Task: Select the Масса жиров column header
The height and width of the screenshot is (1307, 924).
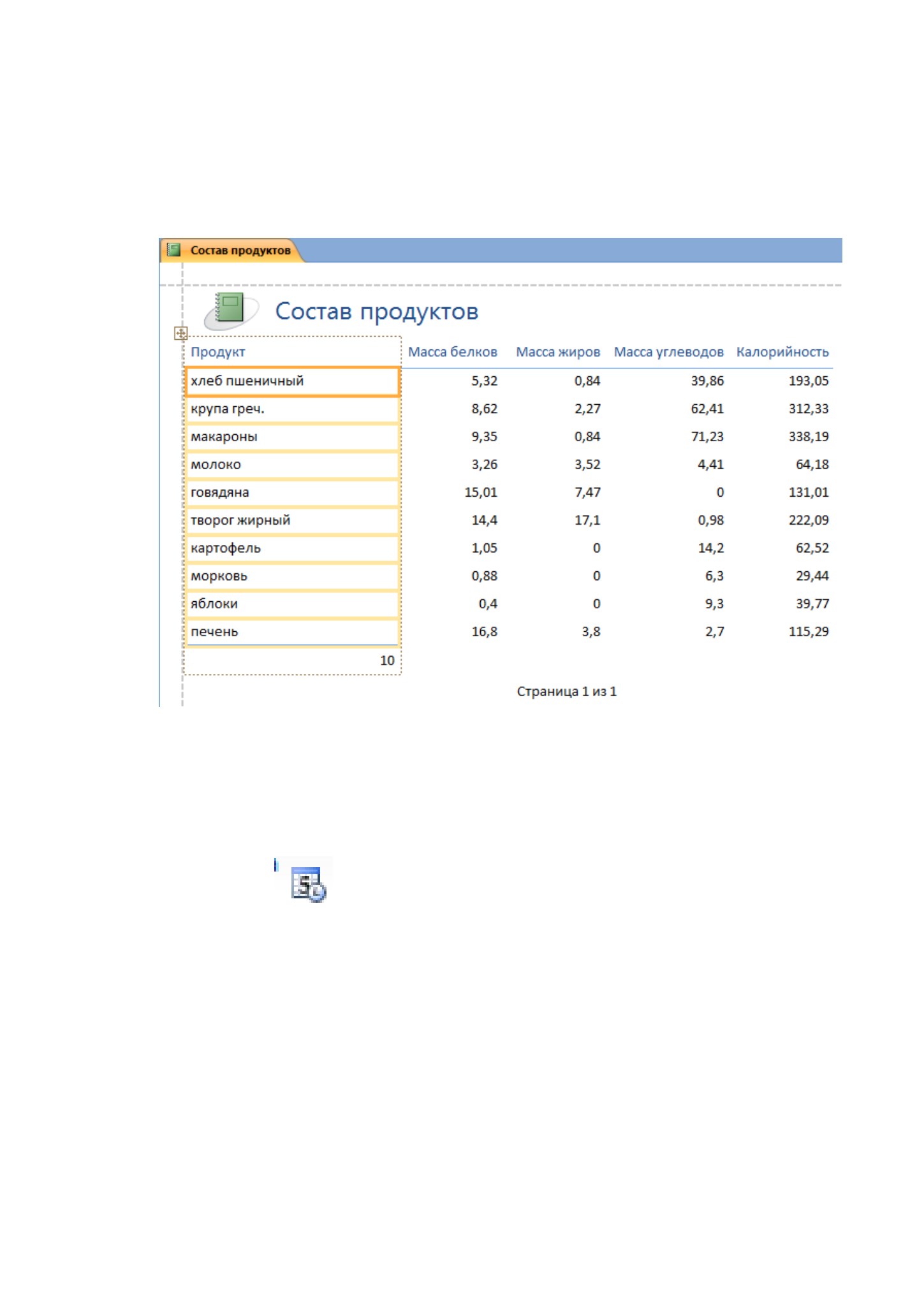Action: click(x=558, y=352)
